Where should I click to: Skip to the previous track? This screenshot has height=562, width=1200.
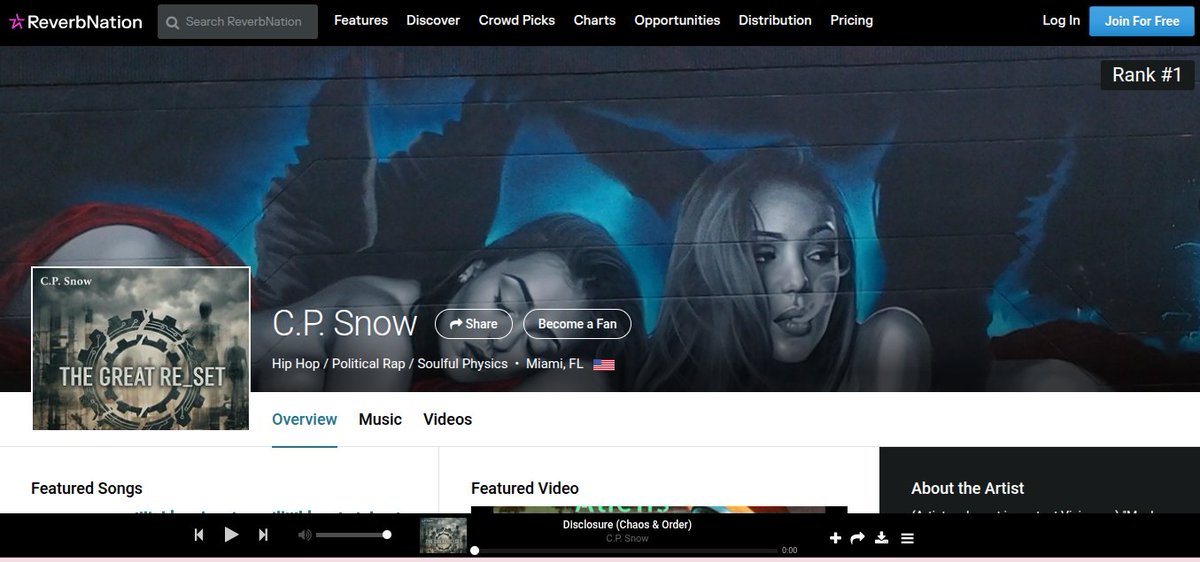[199, 535]
